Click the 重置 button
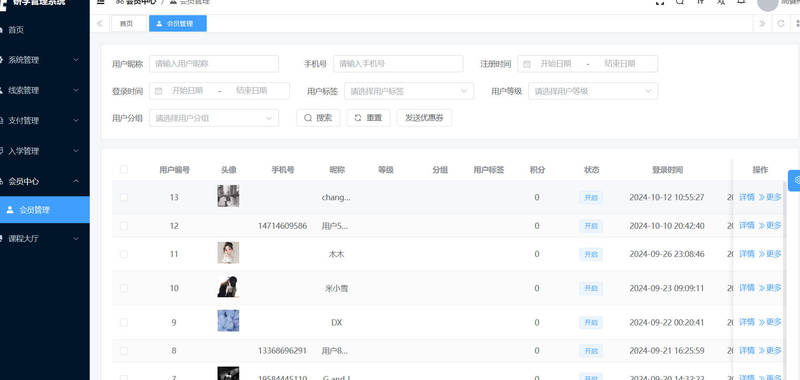The height and width of the screenshot is (380, 800). tap(368, 118)
